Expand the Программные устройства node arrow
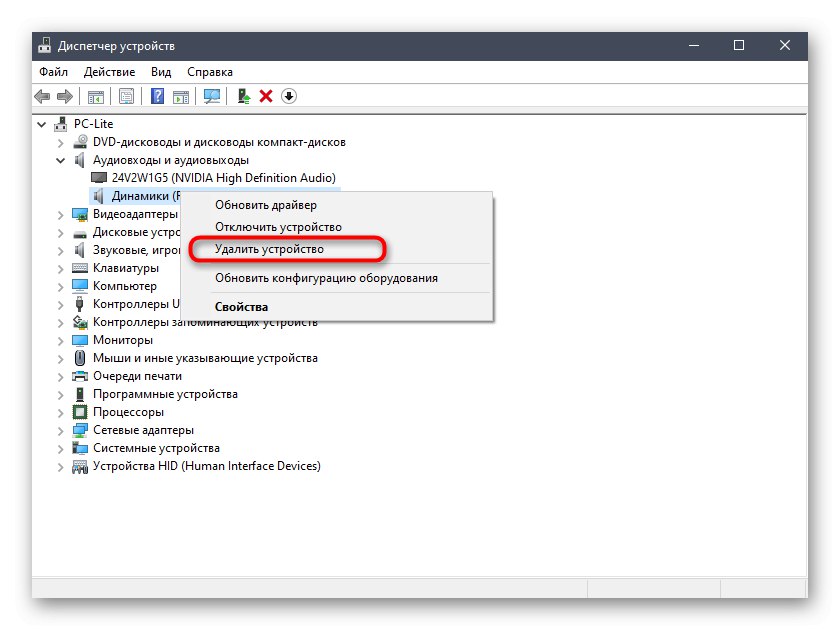840x630 pixels. click(61, 395)
